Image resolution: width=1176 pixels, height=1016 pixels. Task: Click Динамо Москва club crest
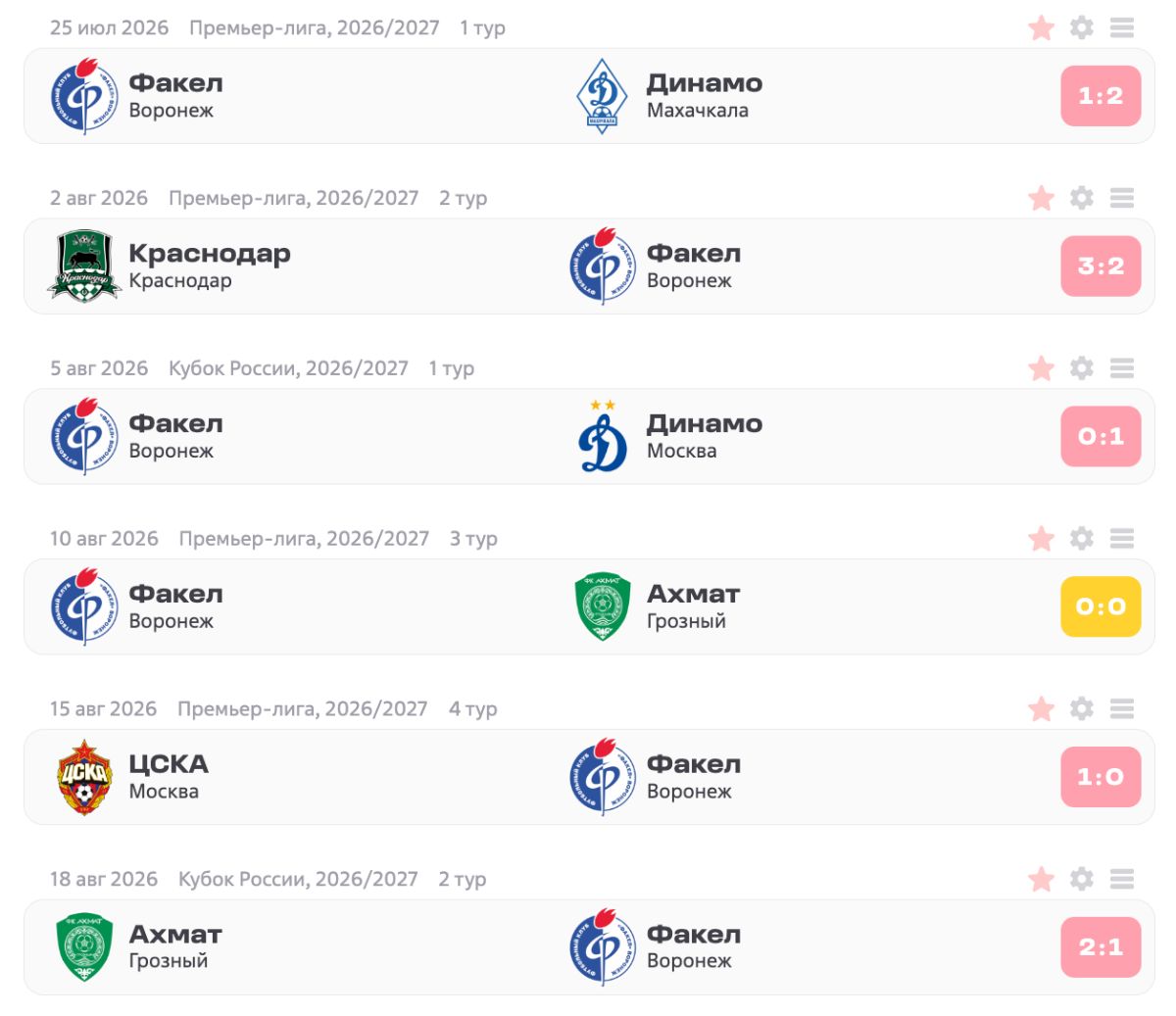coord(602,436)
